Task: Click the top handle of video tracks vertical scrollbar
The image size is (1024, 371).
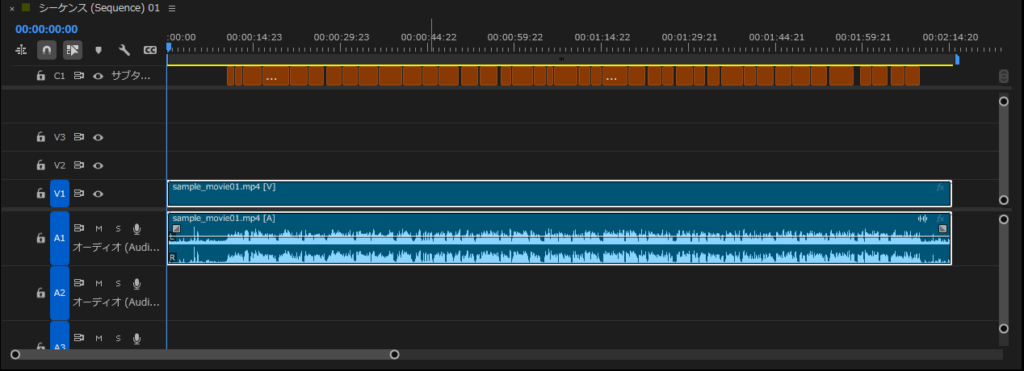Action: (1004, 101)
